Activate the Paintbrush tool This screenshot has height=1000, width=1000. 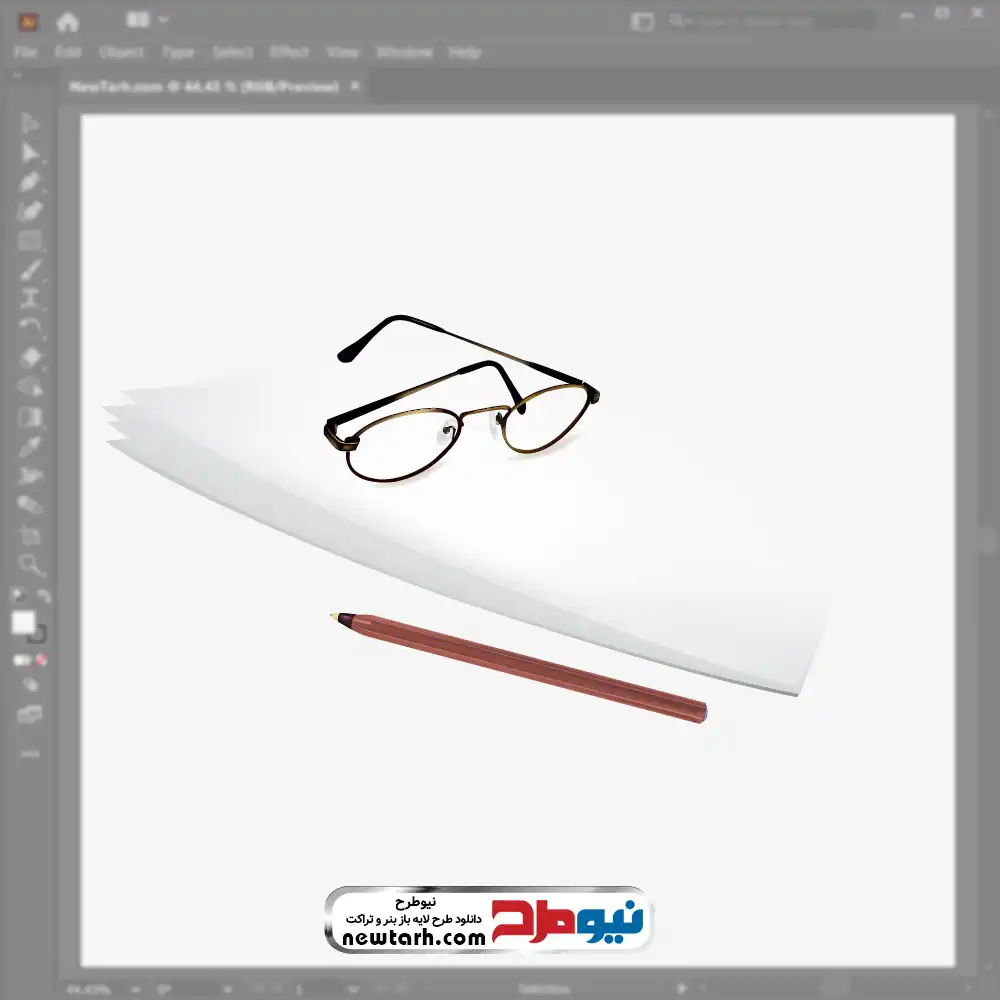30,270
